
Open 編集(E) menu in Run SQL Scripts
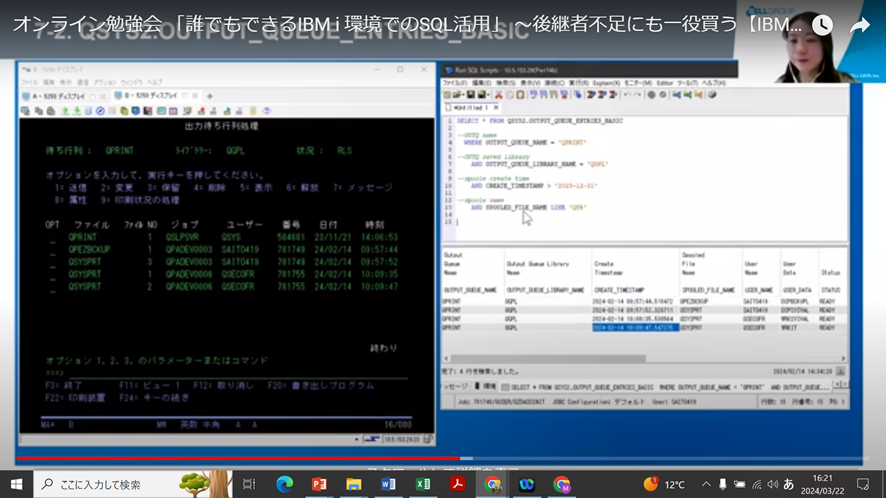pyautogui.click(x=481, y=83)
